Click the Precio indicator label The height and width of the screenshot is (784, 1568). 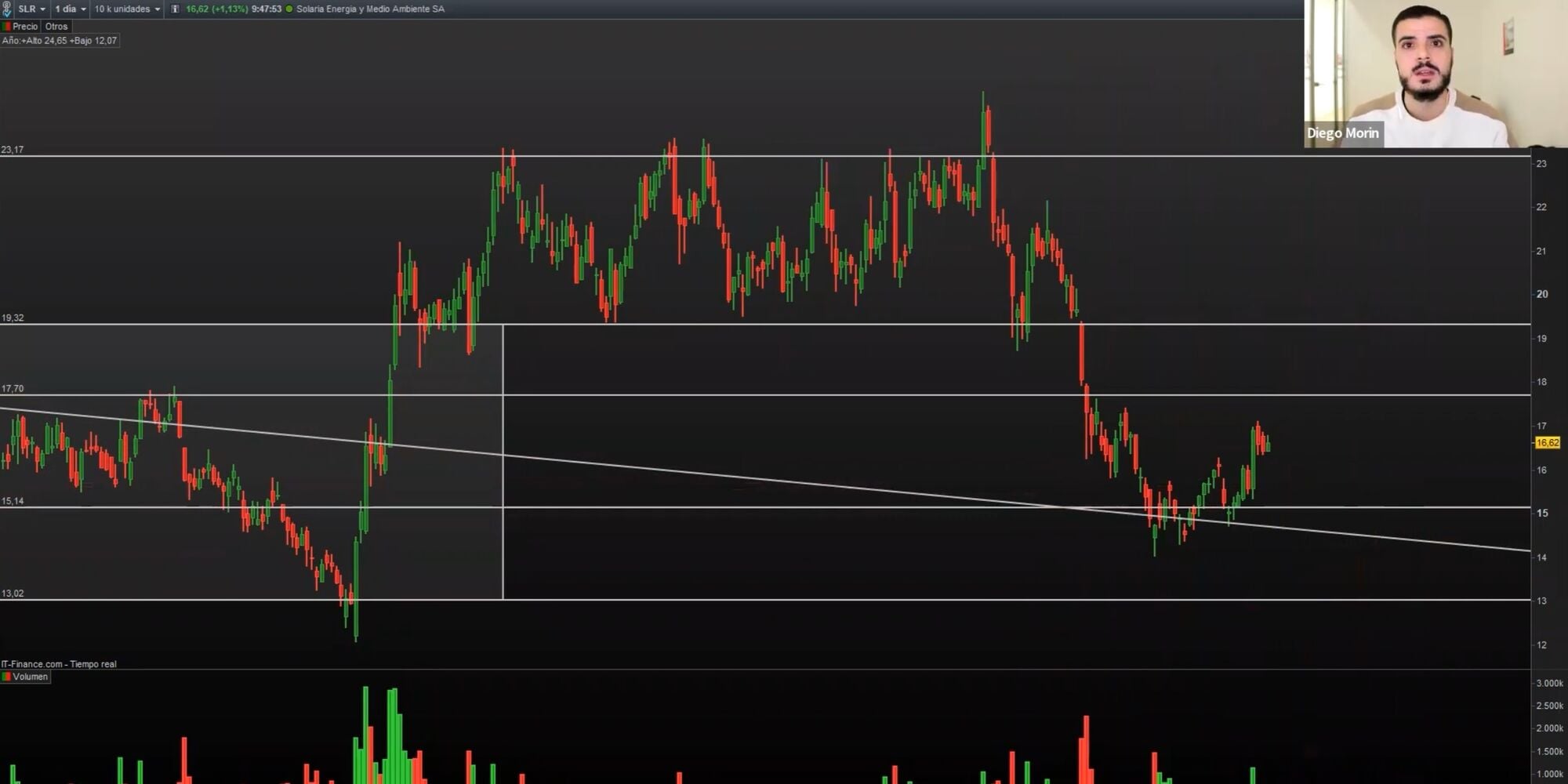25,27
